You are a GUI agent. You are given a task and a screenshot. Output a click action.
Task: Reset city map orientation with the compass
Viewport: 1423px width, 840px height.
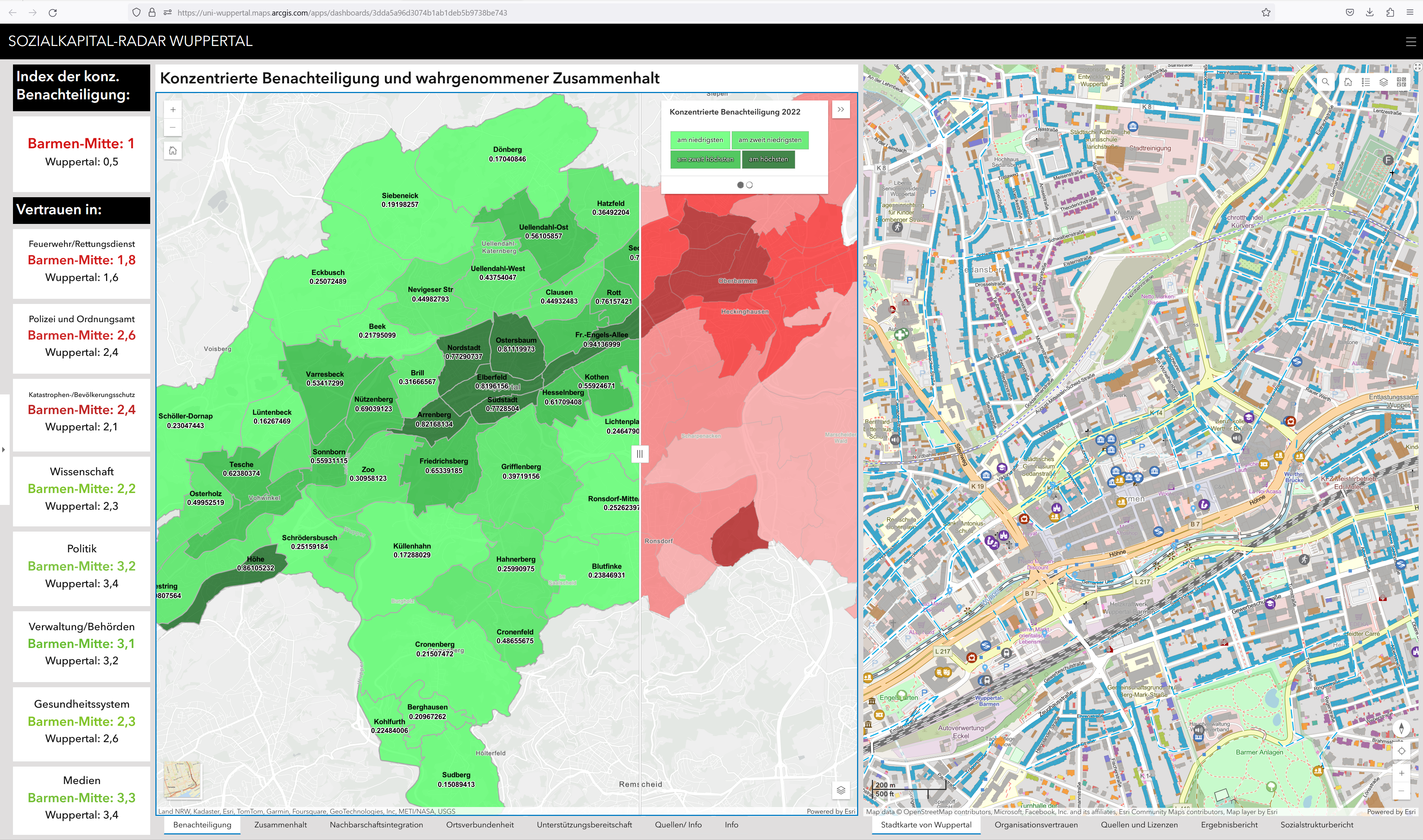(x=1401, y=728)
